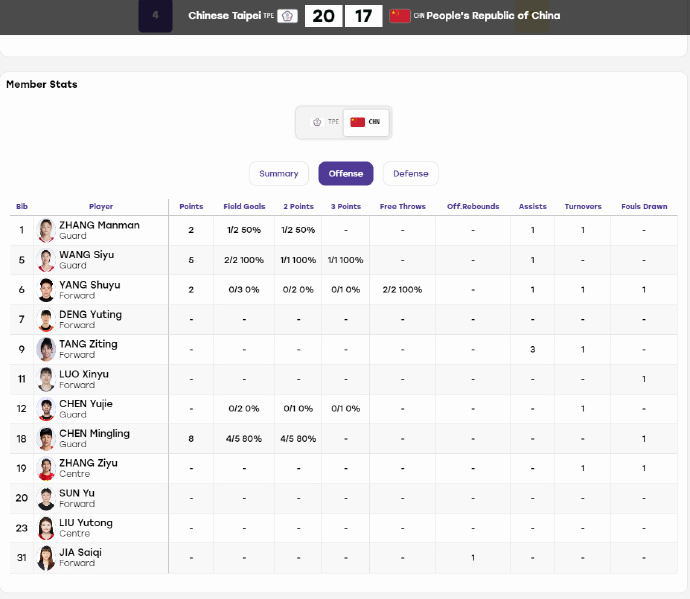Open ZHANG Ziyu player name

88,463
